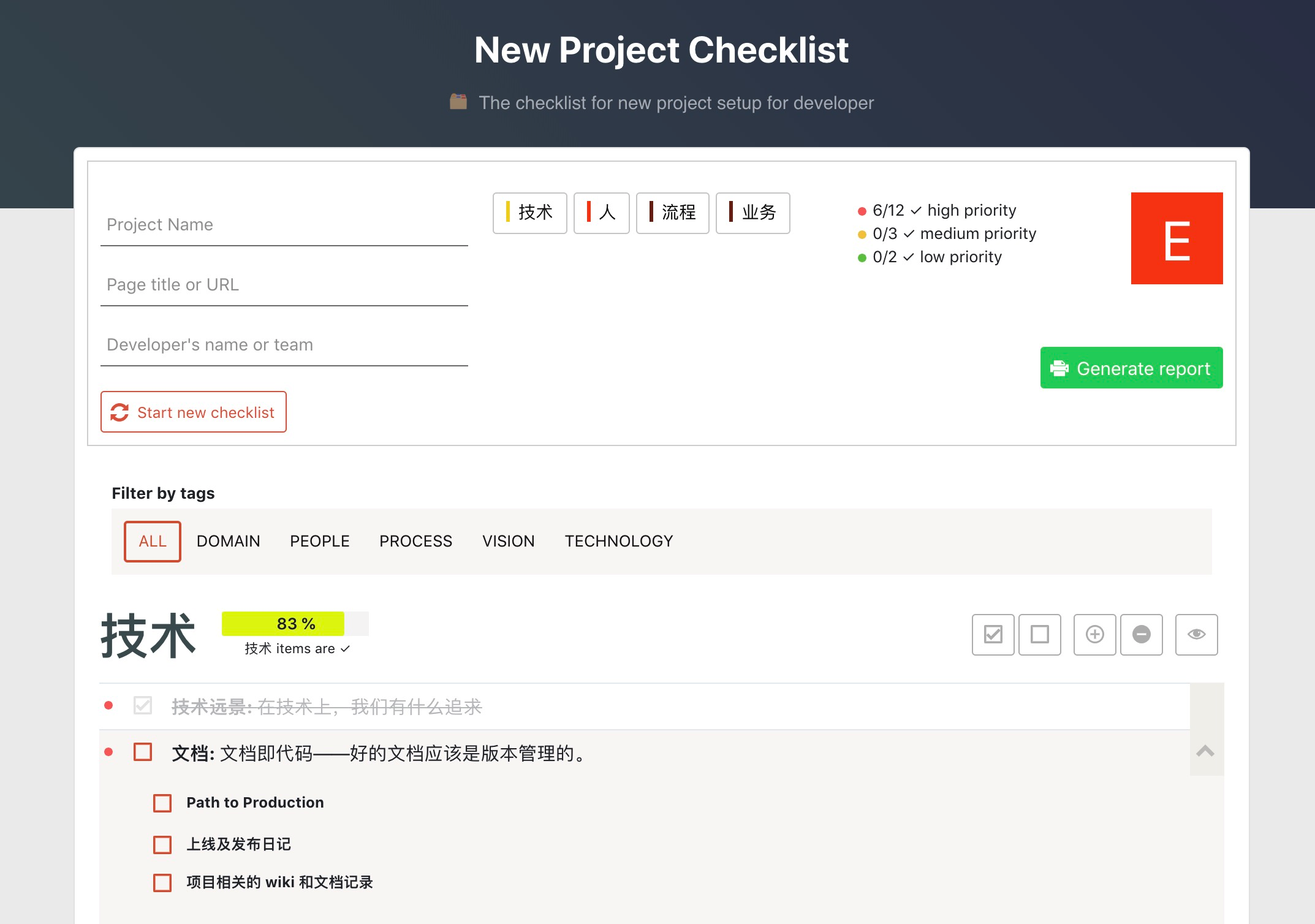Screen dimensions: 1315x924
Task: Click the printer icon on Generate report
Action: [1061, 368]
